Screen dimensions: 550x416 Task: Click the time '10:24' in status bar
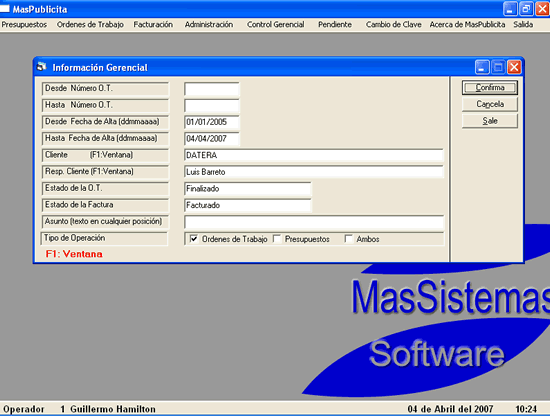pos(526,409)
